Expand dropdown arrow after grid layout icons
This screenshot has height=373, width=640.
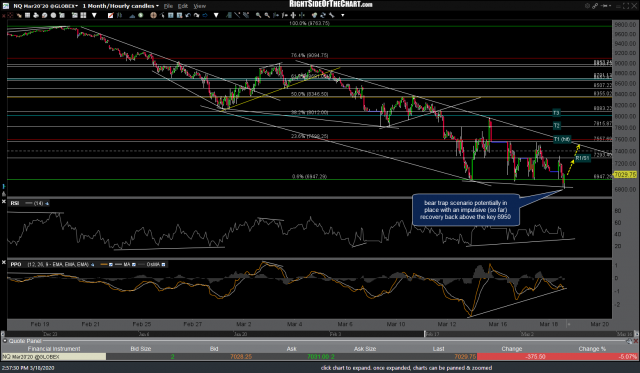[94, 16]
